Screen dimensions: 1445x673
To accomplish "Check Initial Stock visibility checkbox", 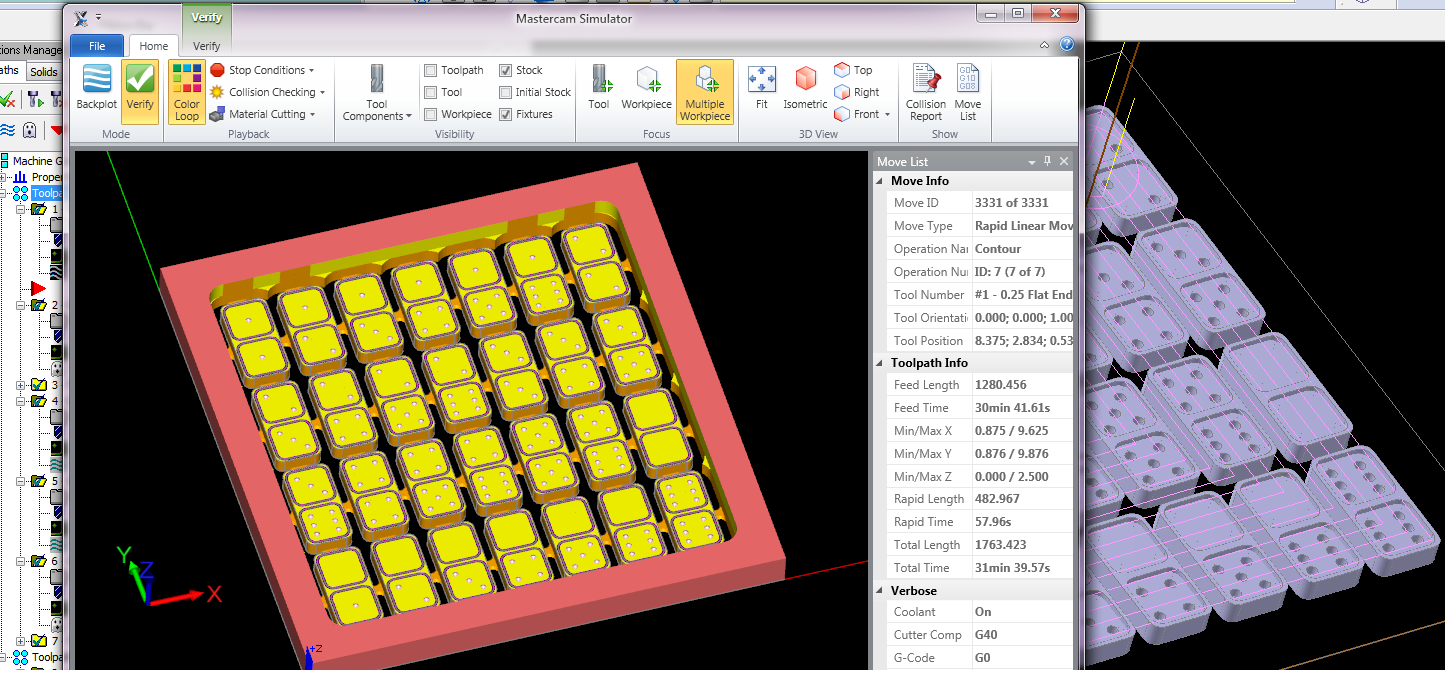I will (x=505, y=92).
